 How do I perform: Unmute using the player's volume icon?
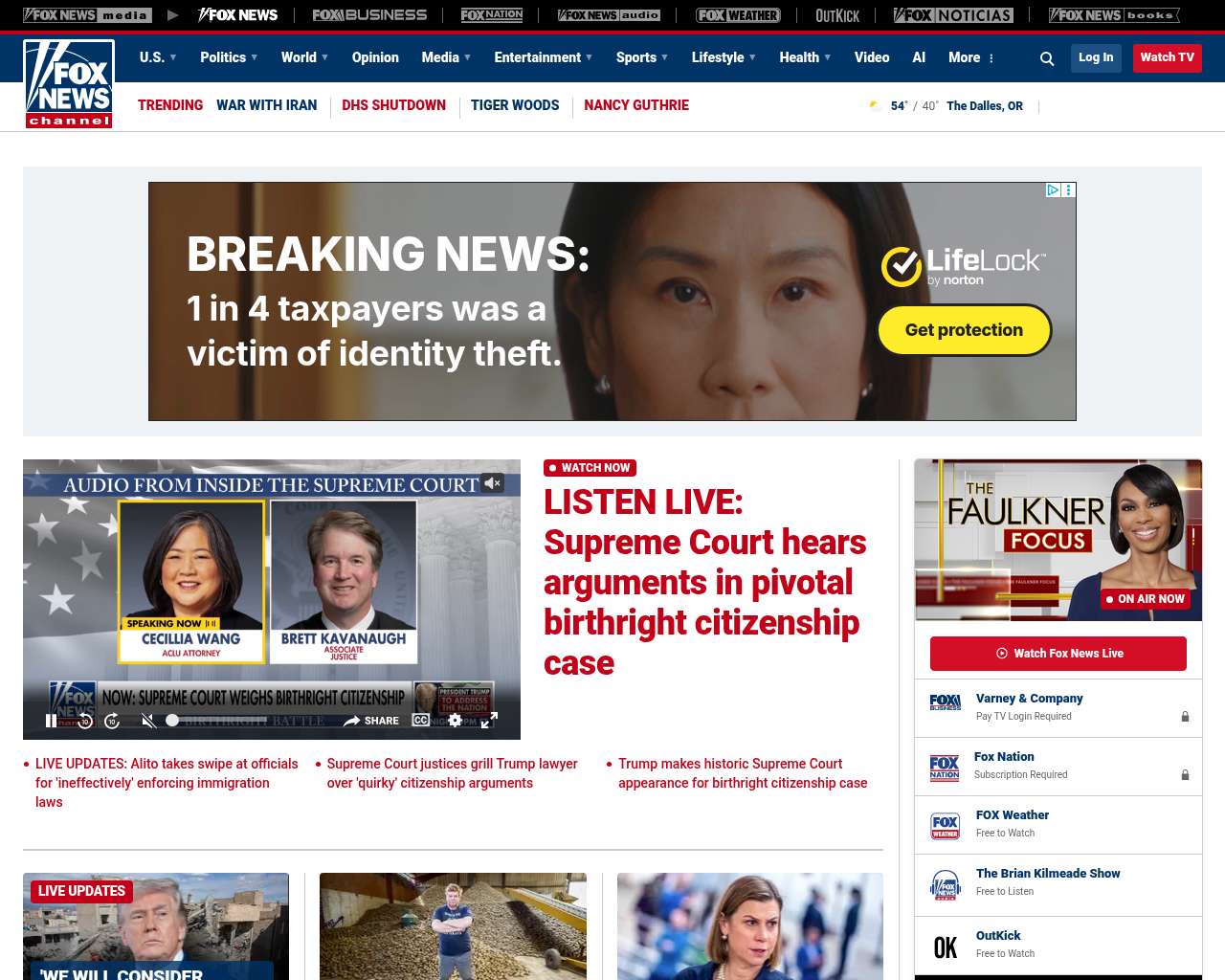point(148,721)
